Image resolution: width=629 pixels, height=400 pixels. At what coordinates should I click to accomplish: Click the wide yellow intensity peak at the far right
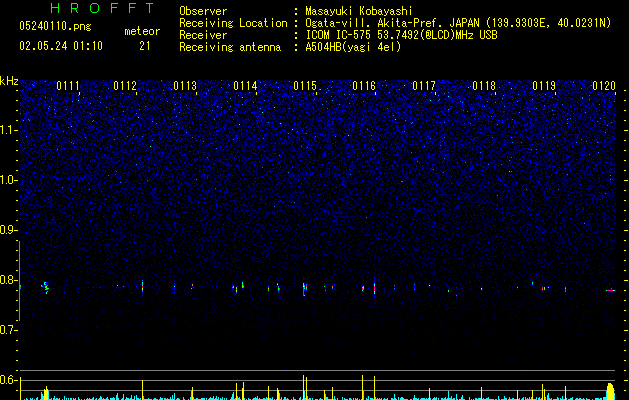tap(610, 392)
